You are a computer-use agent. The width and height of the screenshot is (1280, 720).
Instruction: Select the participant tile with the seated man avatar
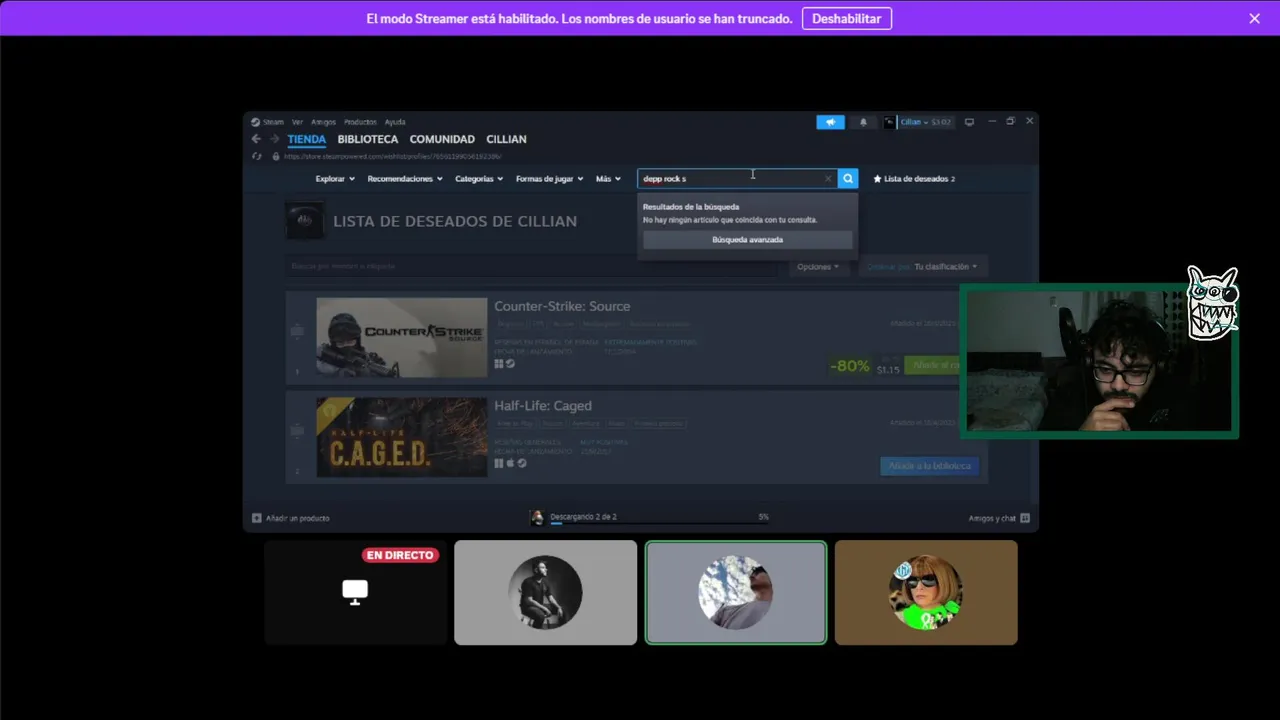(x=545, y=592)
